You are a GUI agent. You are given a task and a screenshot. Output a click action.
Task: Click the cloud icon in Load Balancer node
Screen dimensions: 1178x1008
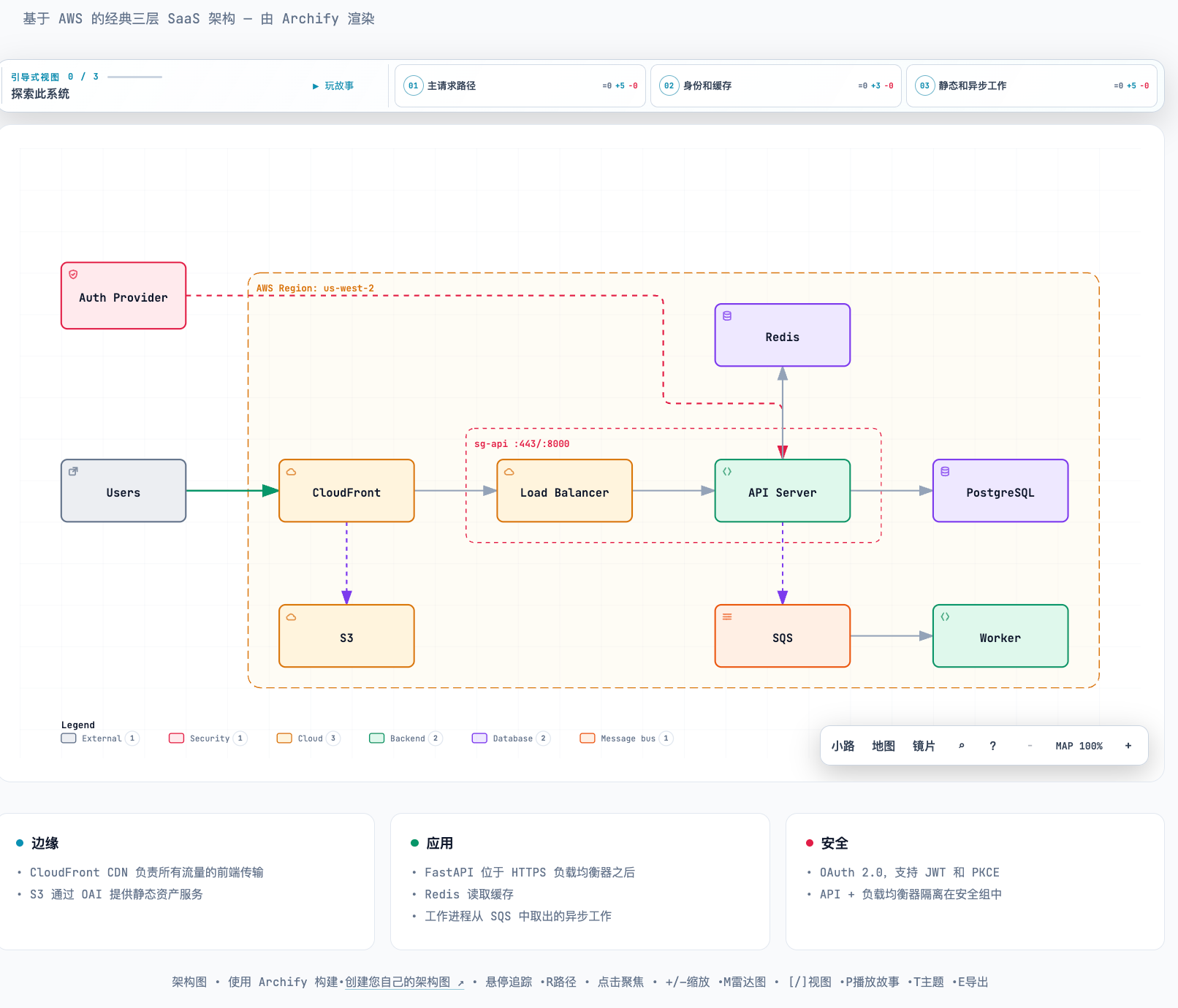point(509,472)
